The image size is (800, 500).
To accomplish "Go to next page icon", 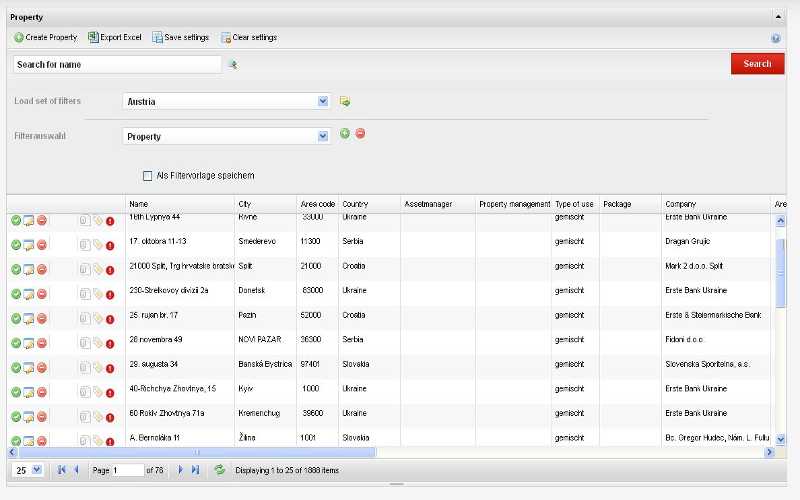I will [x=180, y=470].
